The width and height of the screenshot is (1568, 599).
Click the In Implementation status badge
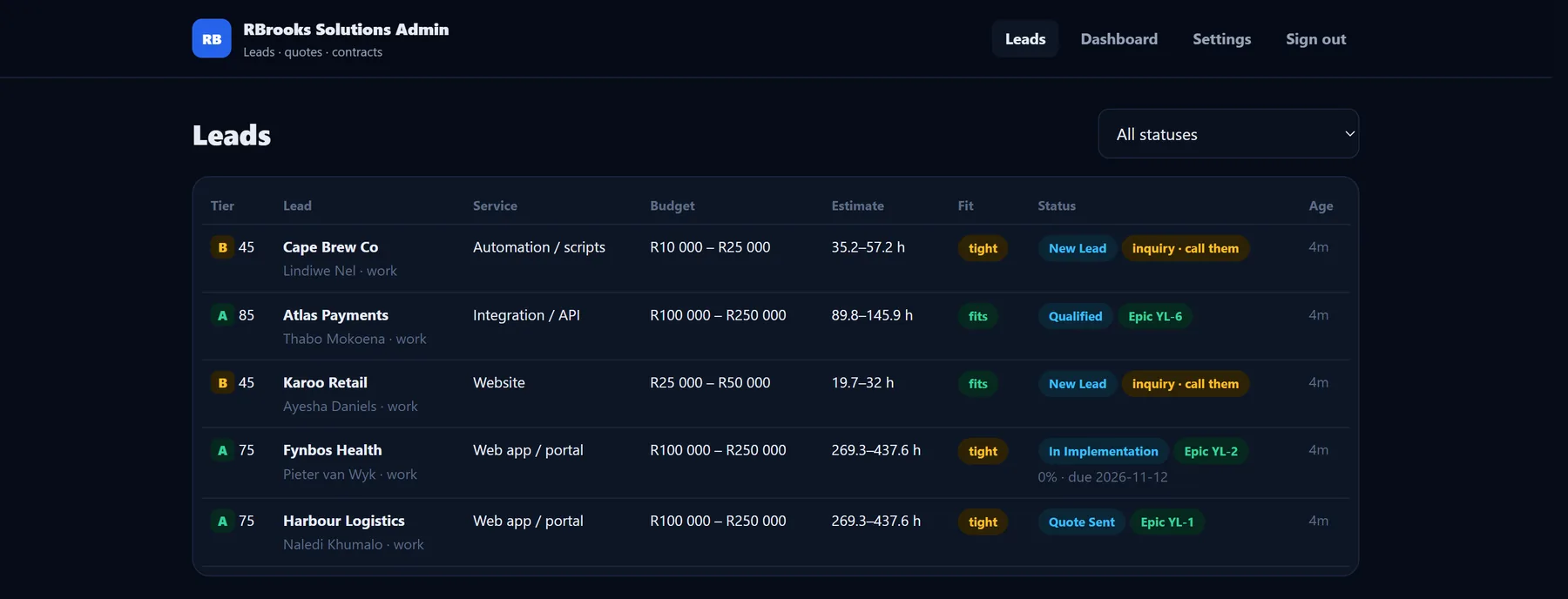(x=1104, y=451)
